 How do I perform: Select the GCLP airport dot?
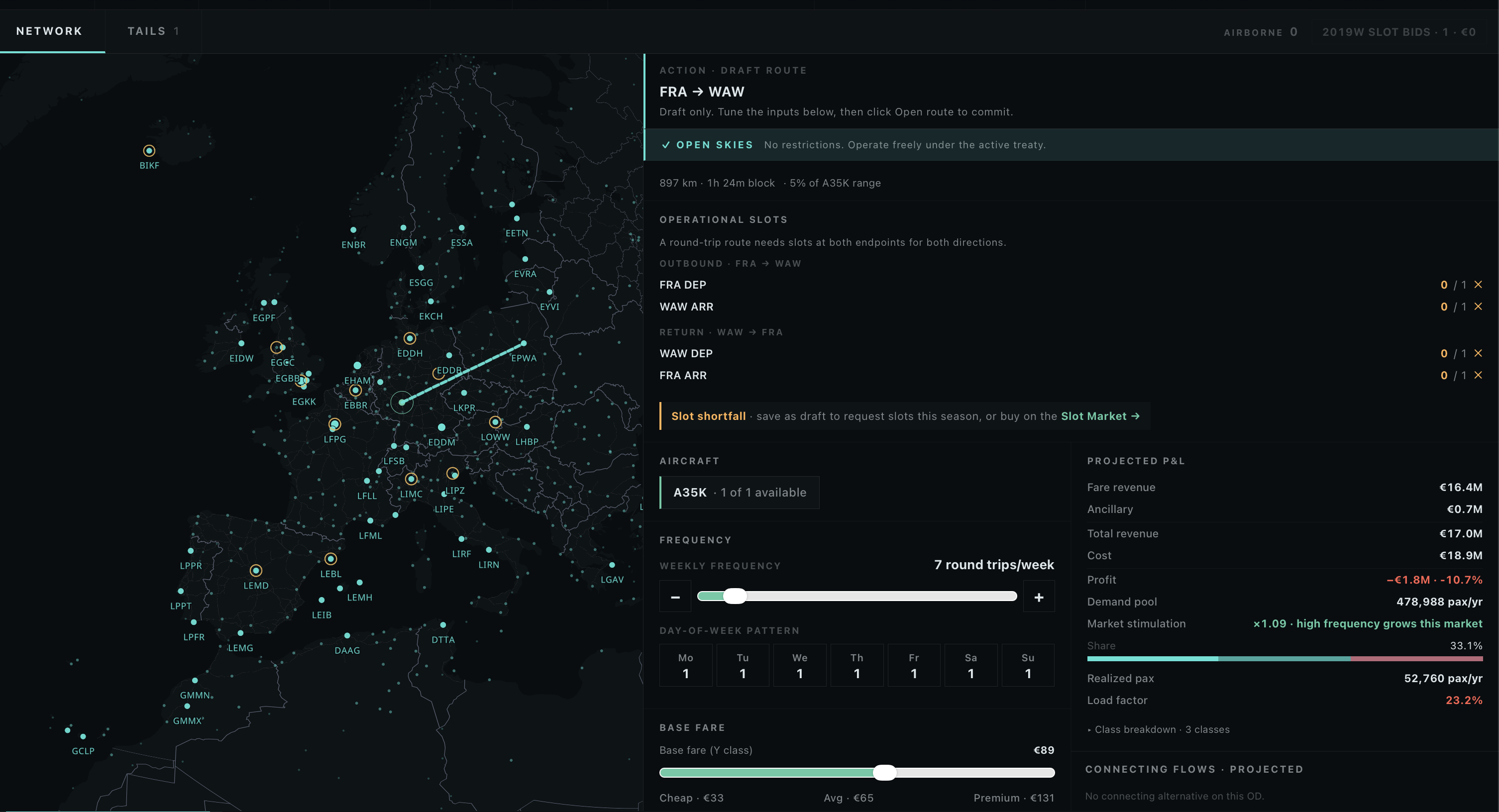pyautogui.click(x=83, y=736)
